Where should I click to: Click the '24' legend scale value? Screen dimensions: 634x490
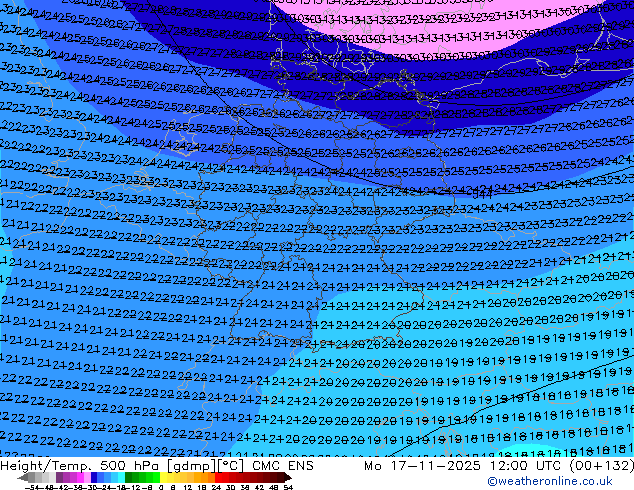(x=216, y=487)
